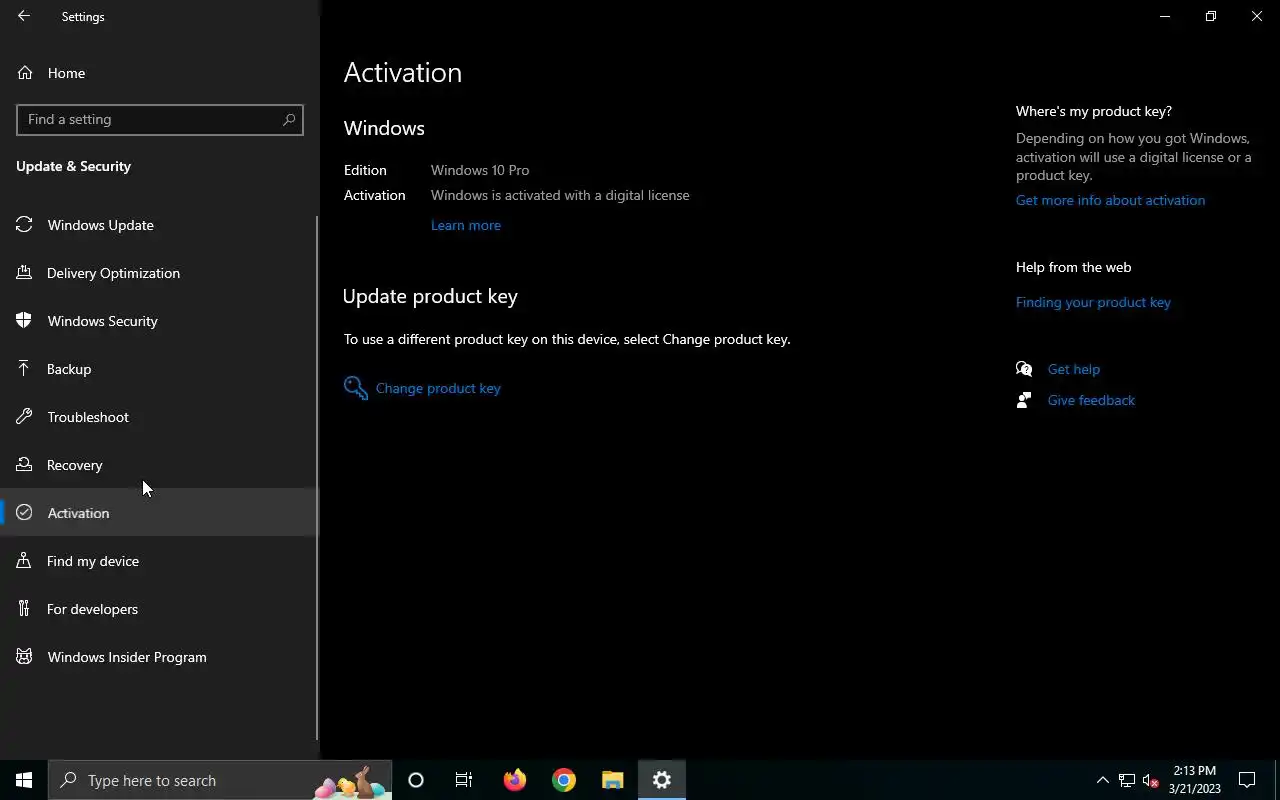Click the key icon beside Change product key
Screen dimensions: 1280x800
click(x=355, y=388)
